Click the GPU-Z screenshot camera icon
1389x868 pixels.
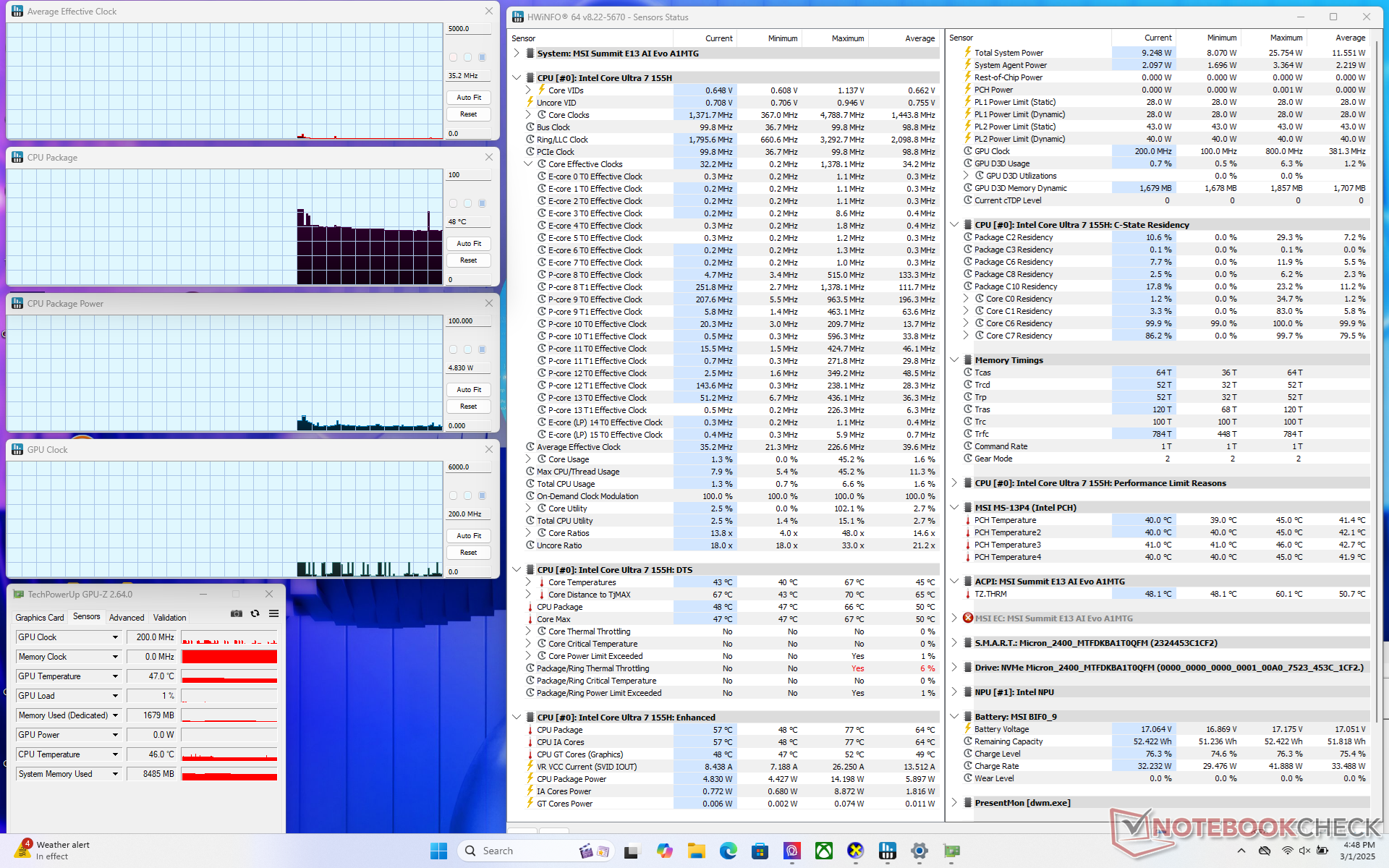(x=237, y=613)
